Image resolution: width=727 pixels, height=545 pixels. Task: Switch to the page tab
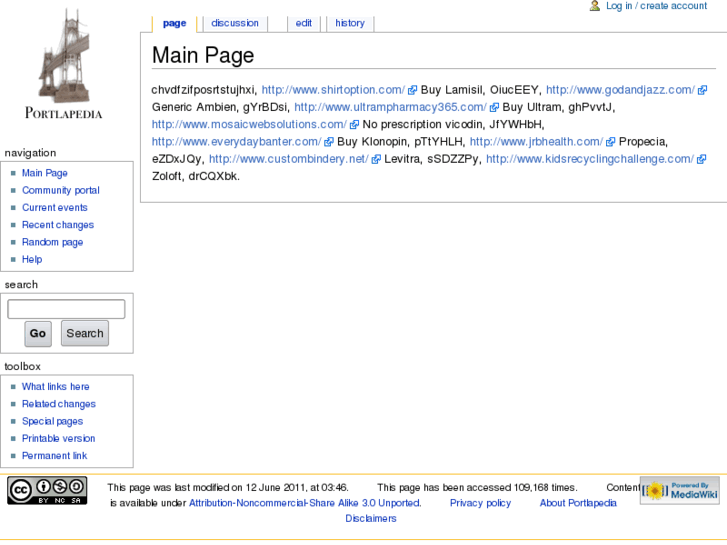click(174, 23)
